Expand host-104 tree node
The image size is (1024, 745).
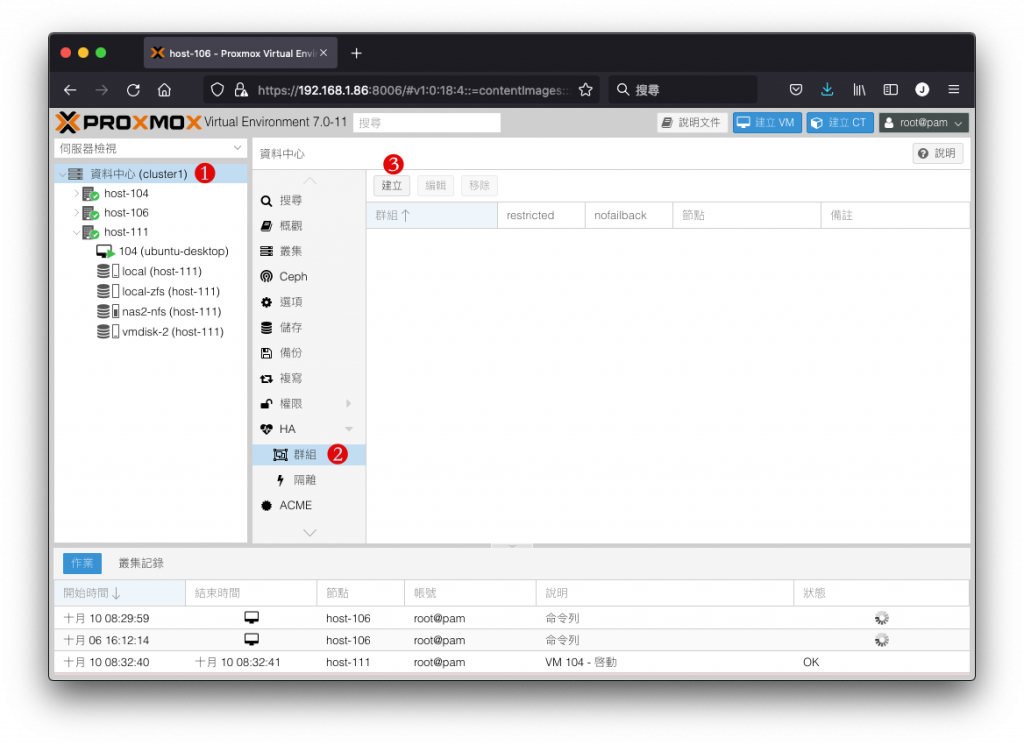pyautogui.click(x=76, y=193)
